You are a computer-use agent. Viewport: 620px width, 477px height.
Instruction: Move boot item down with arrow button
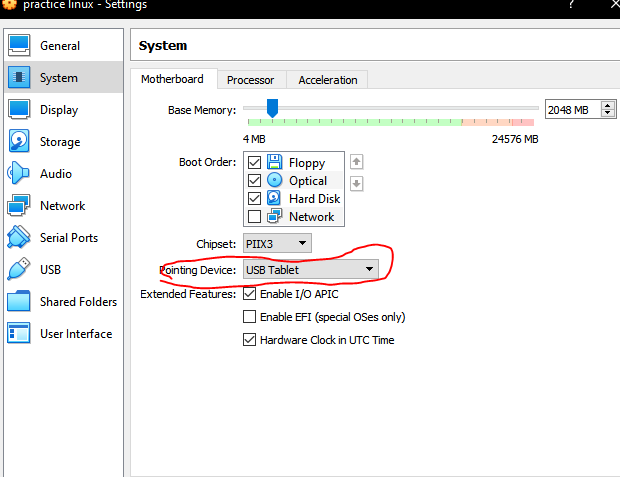click(x=357, y=184)
